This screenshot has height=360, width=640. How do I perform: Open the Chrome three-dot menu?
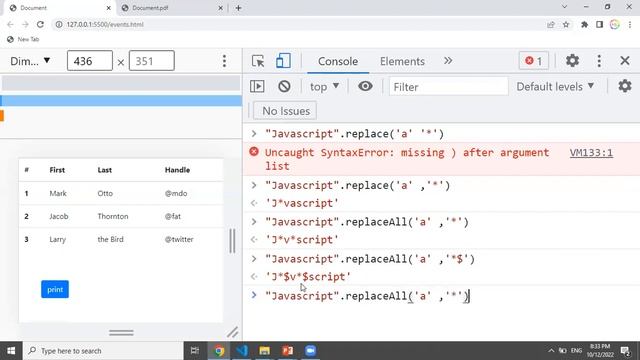[x=630, y=24]
